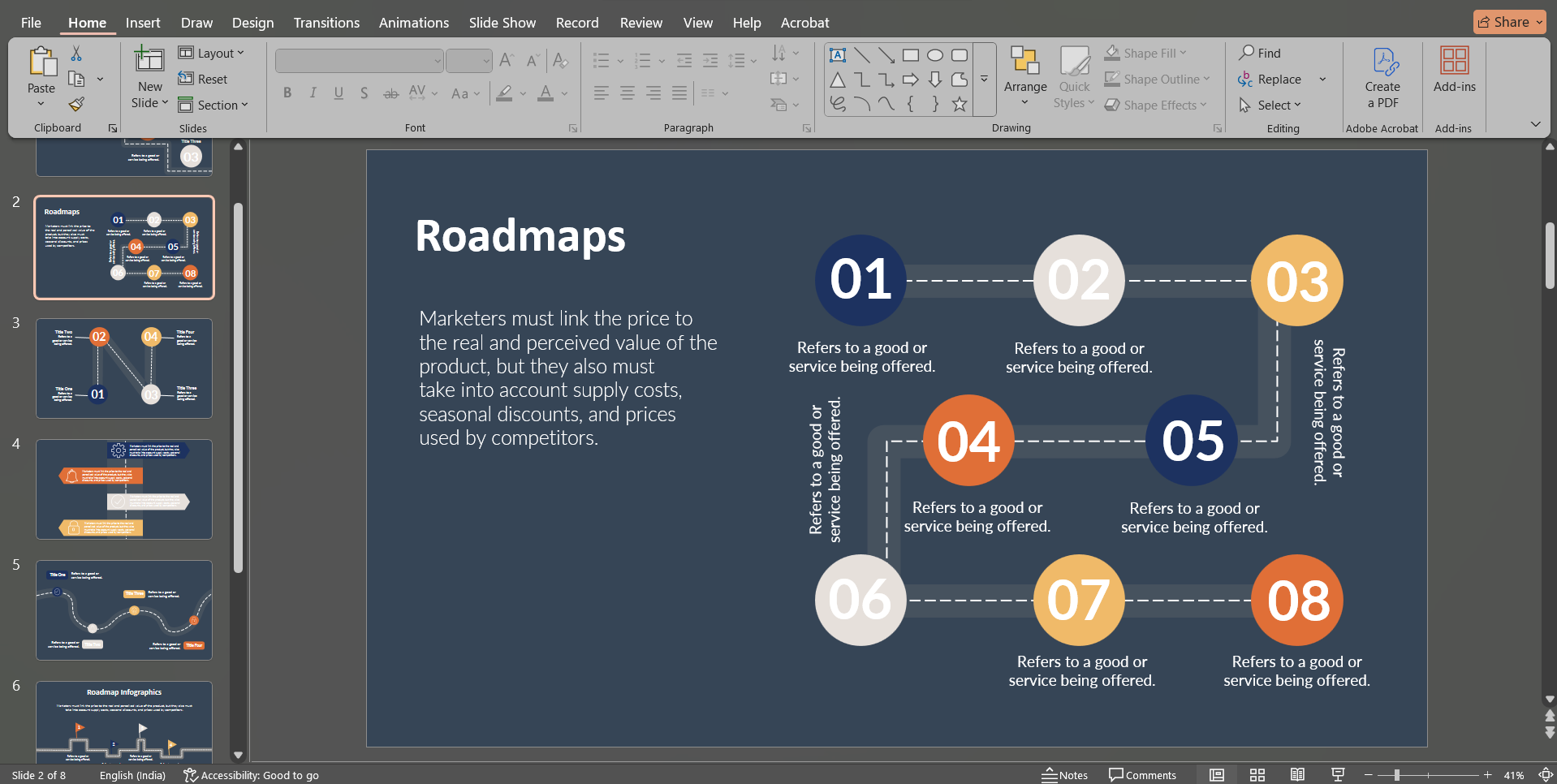Toggle bold text formatting
The image size is (1557, 784).
point(287,93)
